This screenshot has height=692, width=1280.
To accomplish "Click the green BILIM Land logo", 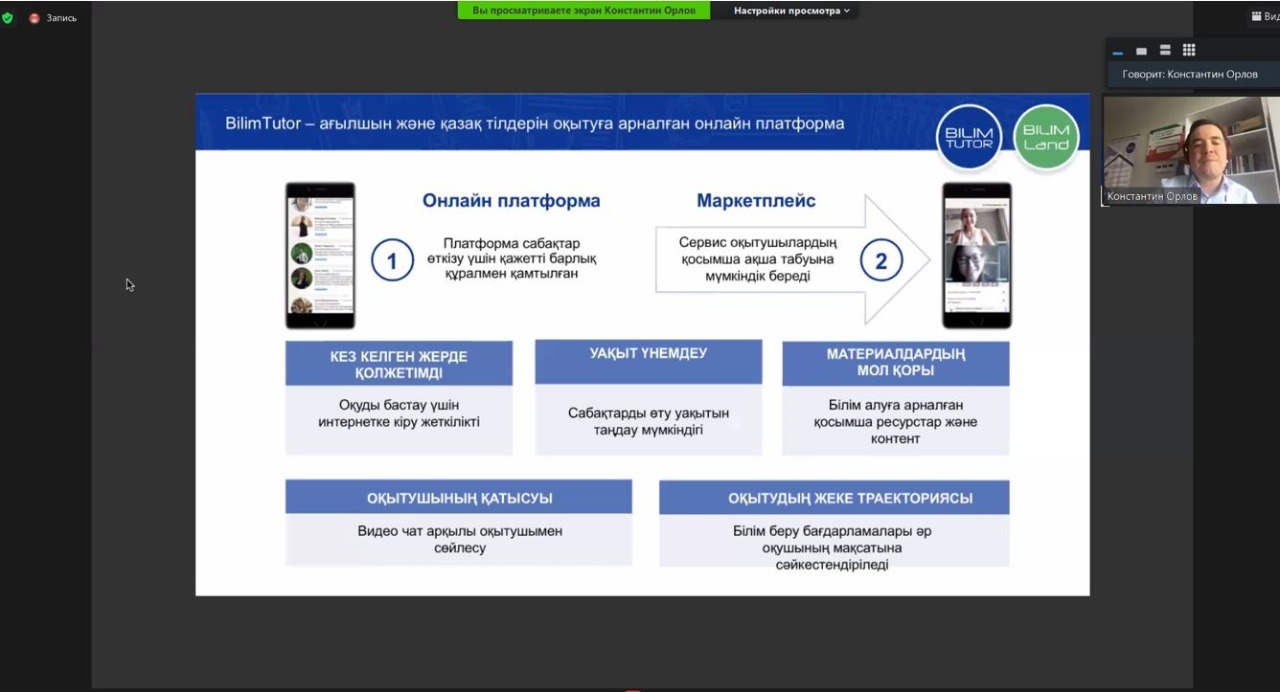I will point(1046,137).
